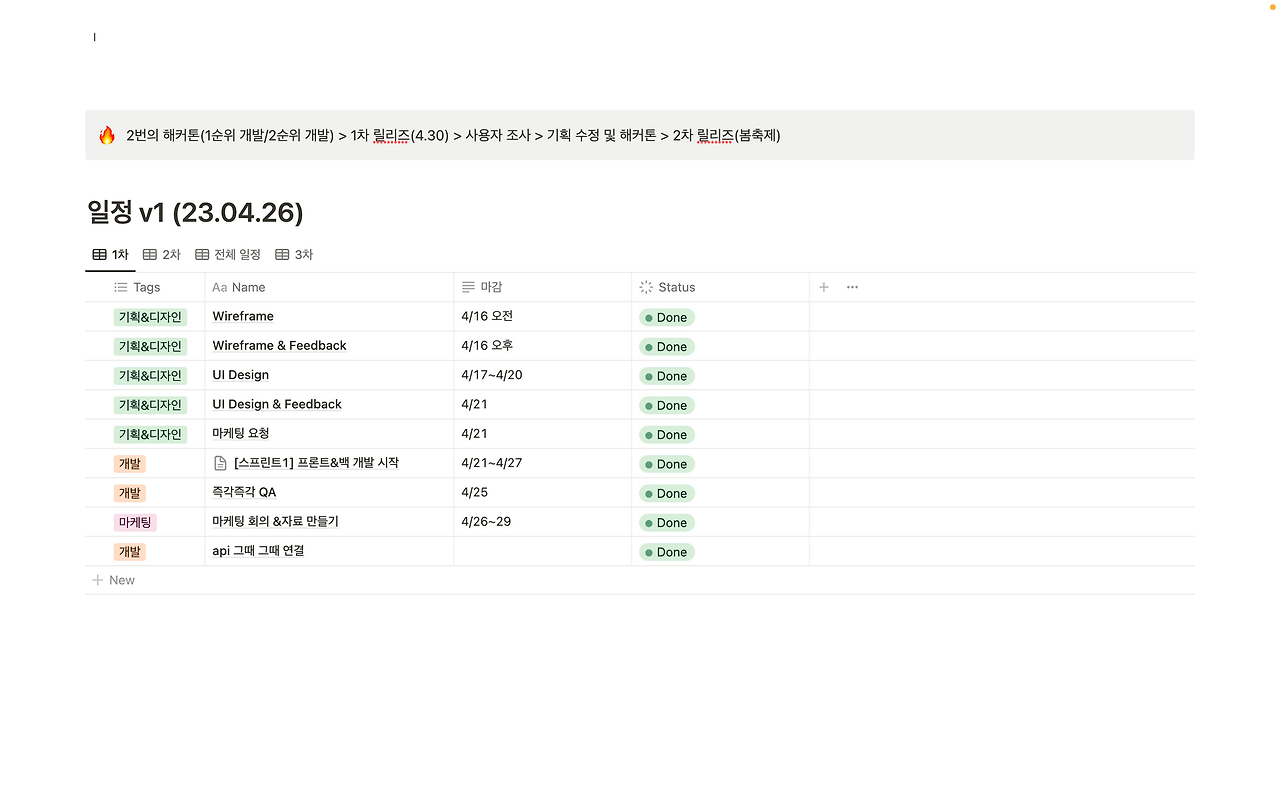The height and width of the screenshot is (800, 1280).
Task: Click Done status of [스프린트1] row
Action: [667, 464]
